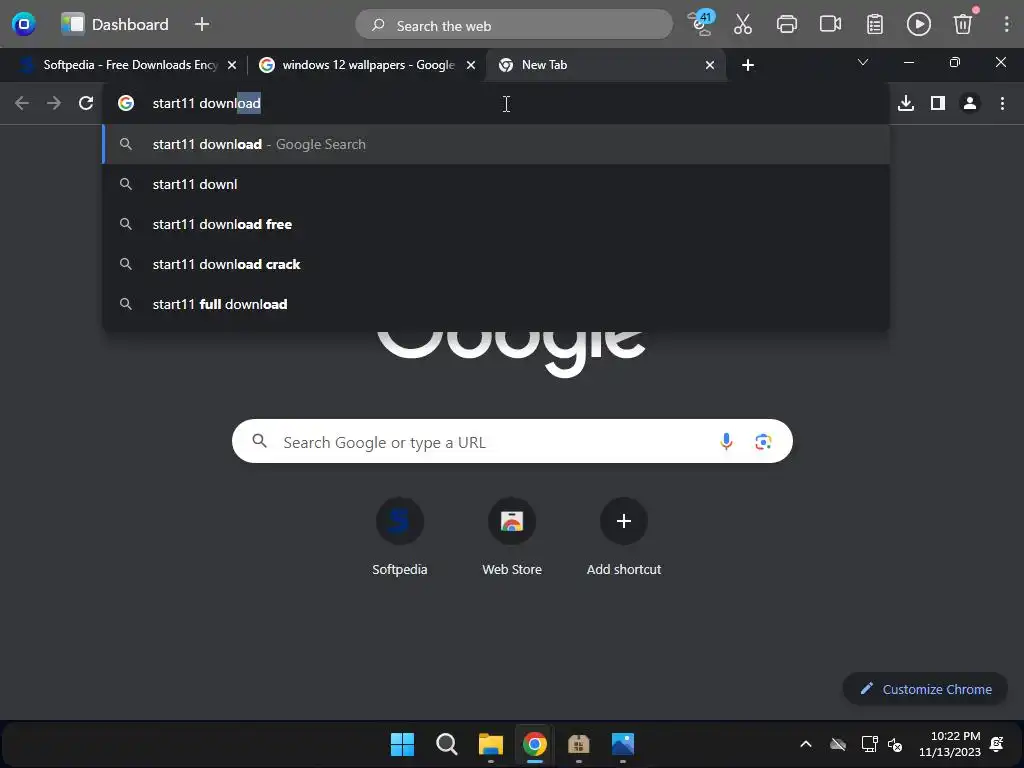Open the notifications bell icon

[997, 744]
